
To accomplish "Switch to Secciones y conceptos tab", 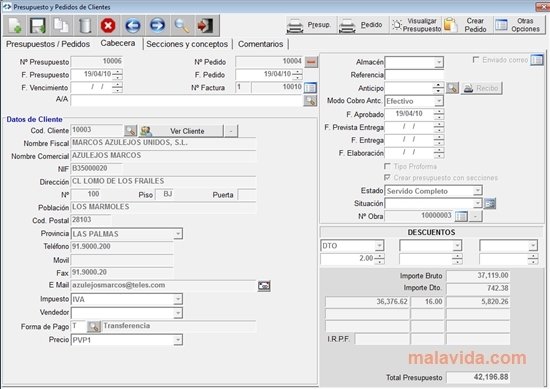I will pyautogui.click(x=187, y=44).
